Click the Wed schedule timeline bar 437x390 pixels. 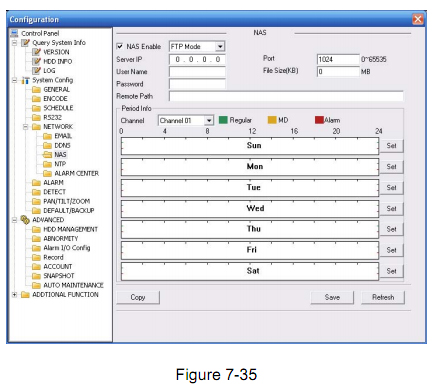coord(250,209)
